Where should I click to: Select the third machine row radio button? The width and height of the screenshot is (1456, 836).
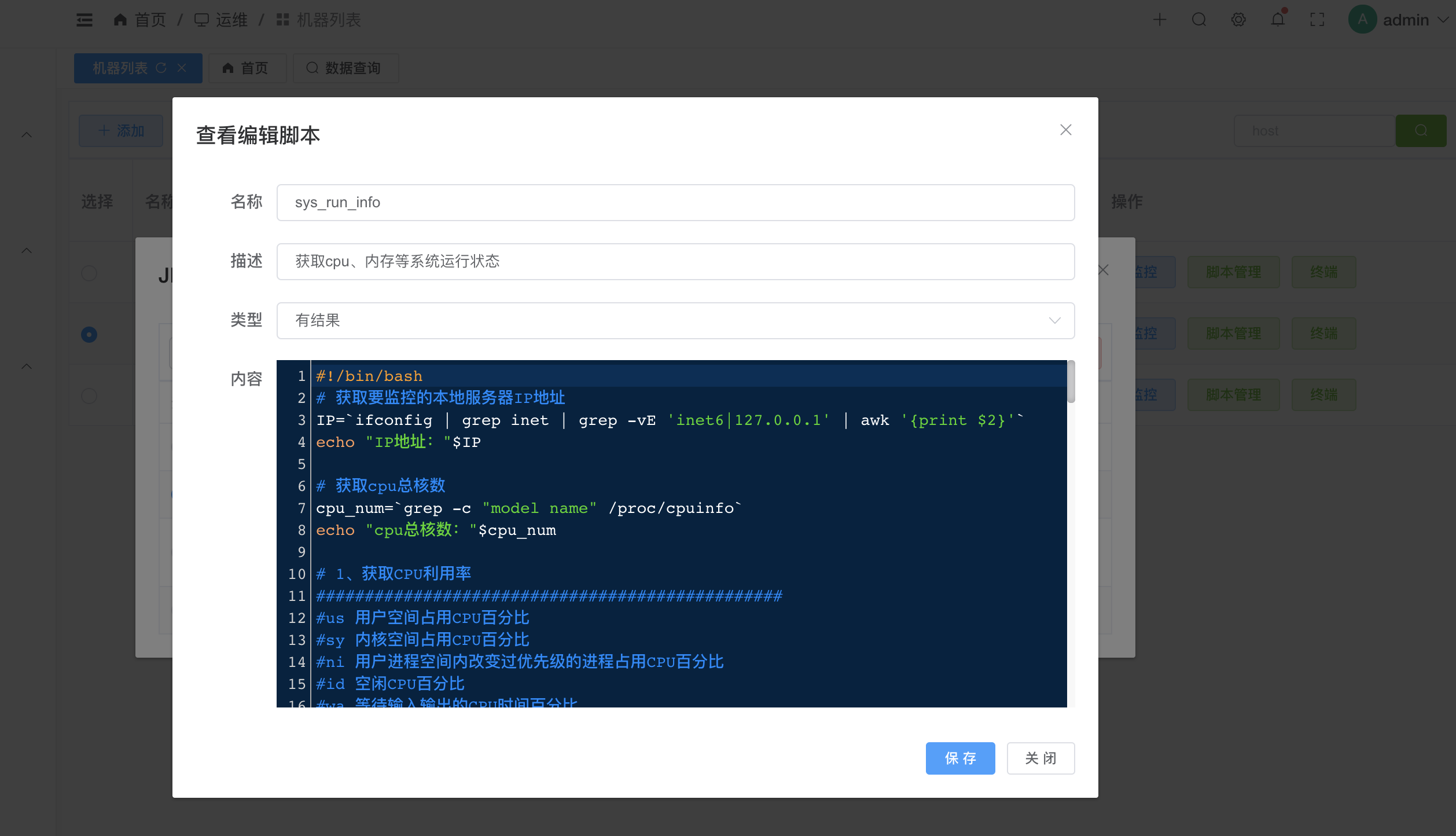[x=89, y=396]
